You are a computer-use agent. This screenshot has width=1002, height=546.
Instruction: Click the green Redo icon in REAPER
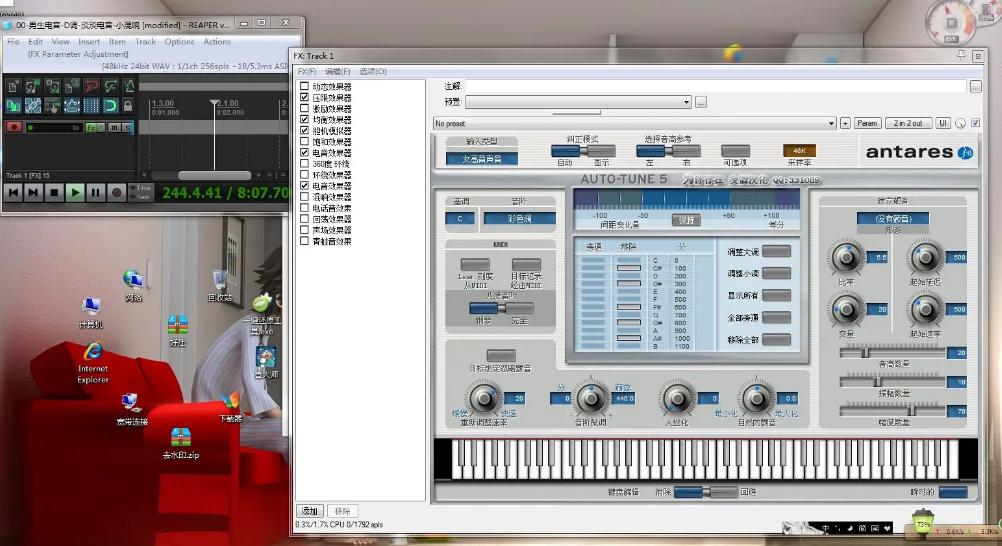(110, 86)
